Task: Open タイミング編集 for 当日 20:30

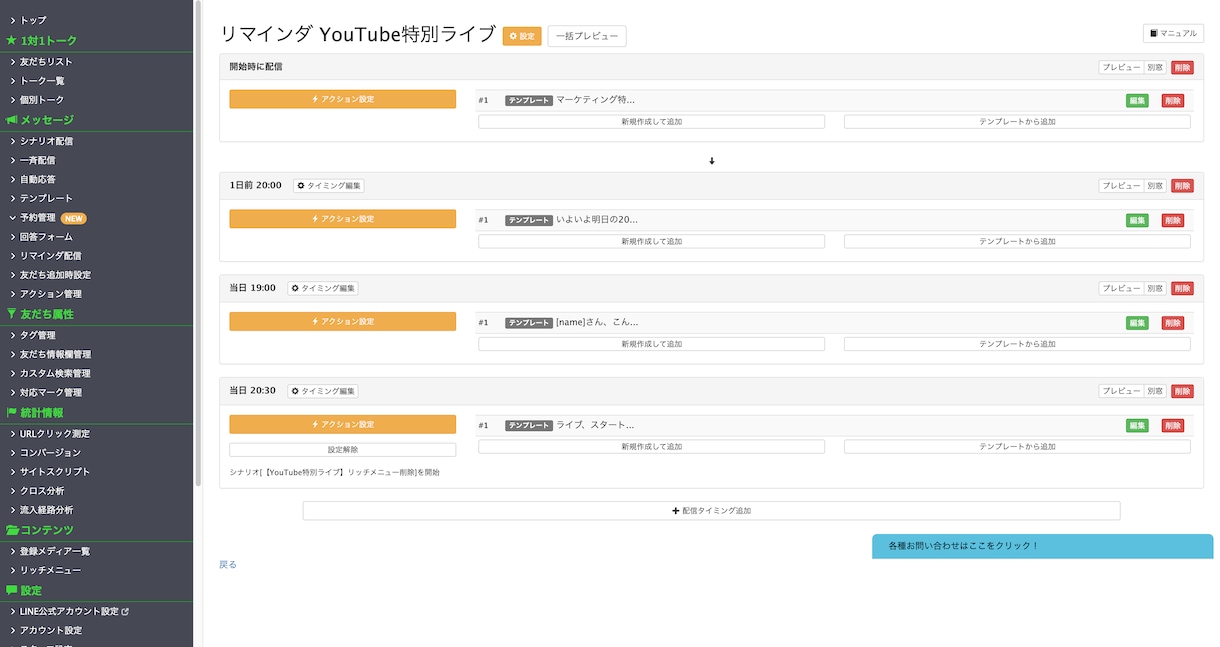Action: (323, 391)
